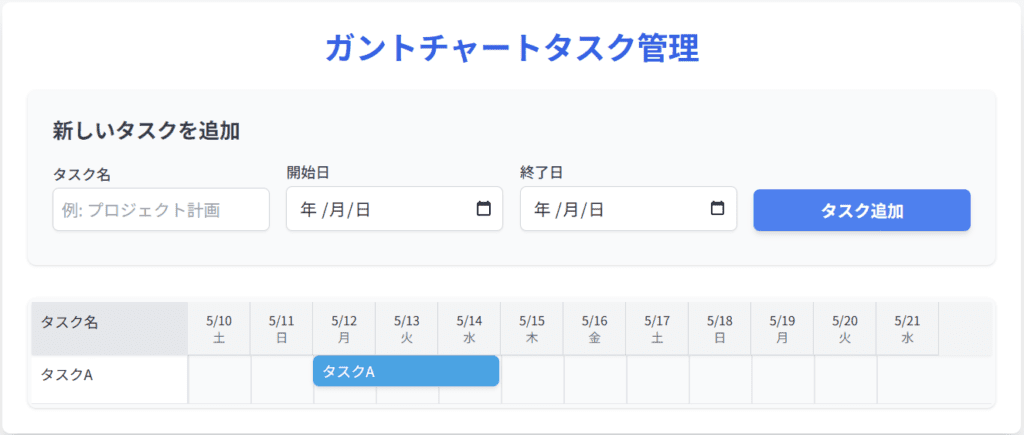Viewport: 1024px width, 435px height.
Task: Click the 5/10 土 date column header
Action: 219,329
